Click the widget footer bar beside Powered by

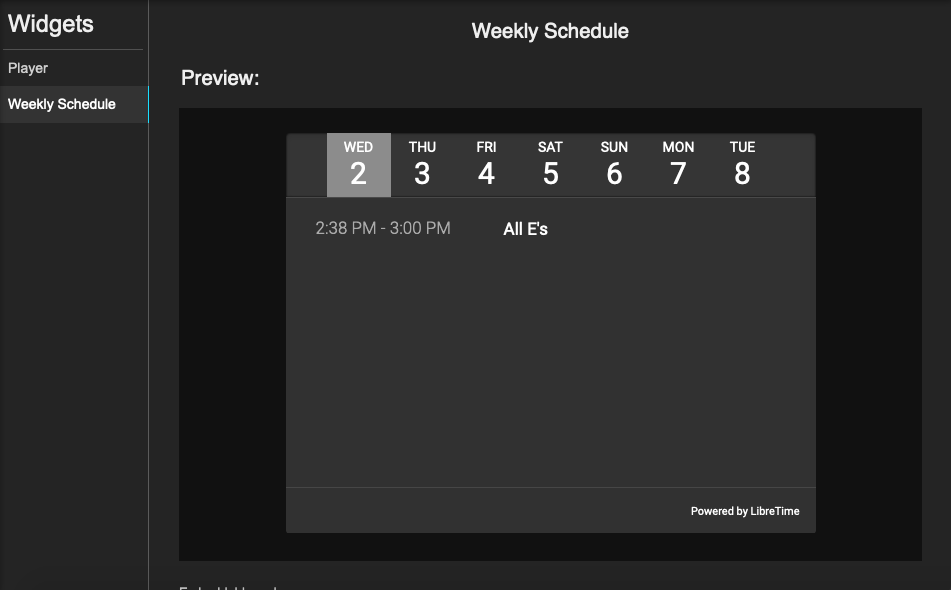click(x=480, y=511)
